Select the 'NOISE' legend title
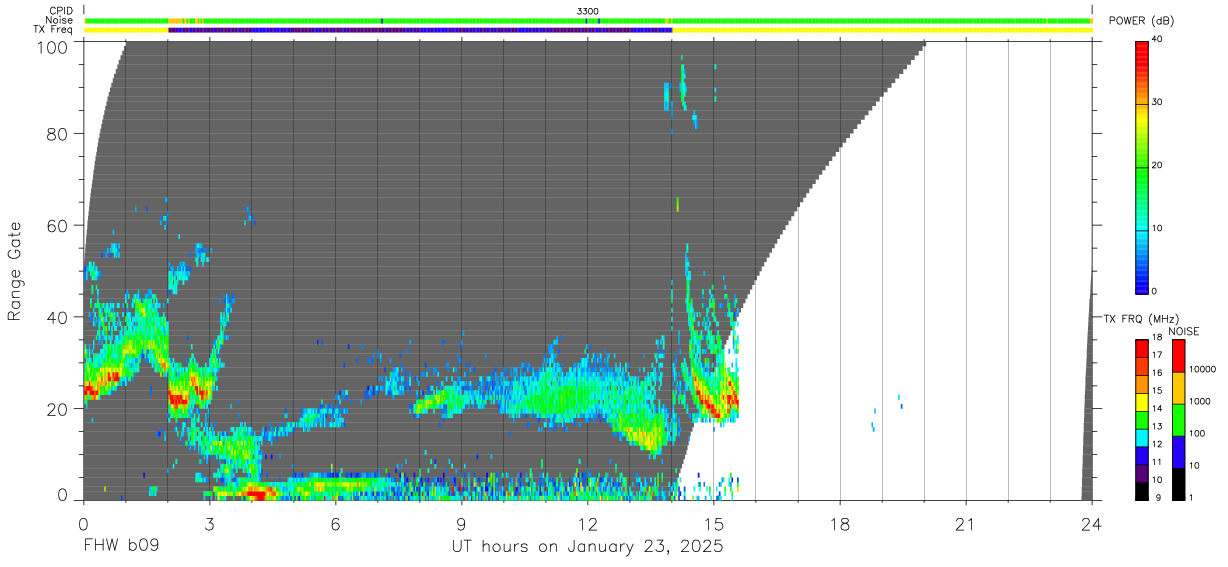This screenshot has height=567, width=1228. click(x=1183, y=331)
